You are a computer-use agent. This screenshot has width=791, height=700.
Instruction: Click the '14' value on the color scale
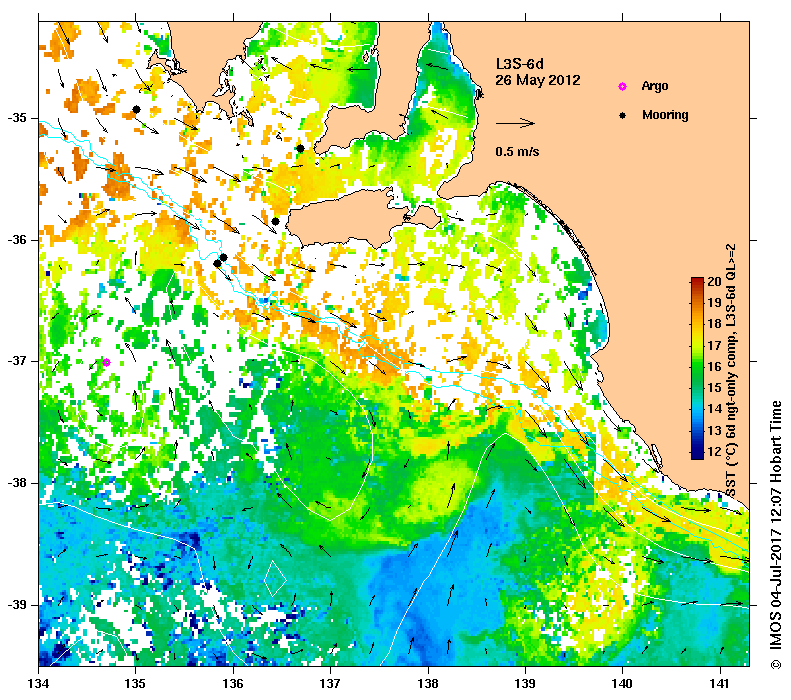pyautogui.click(x=714, y=409)
